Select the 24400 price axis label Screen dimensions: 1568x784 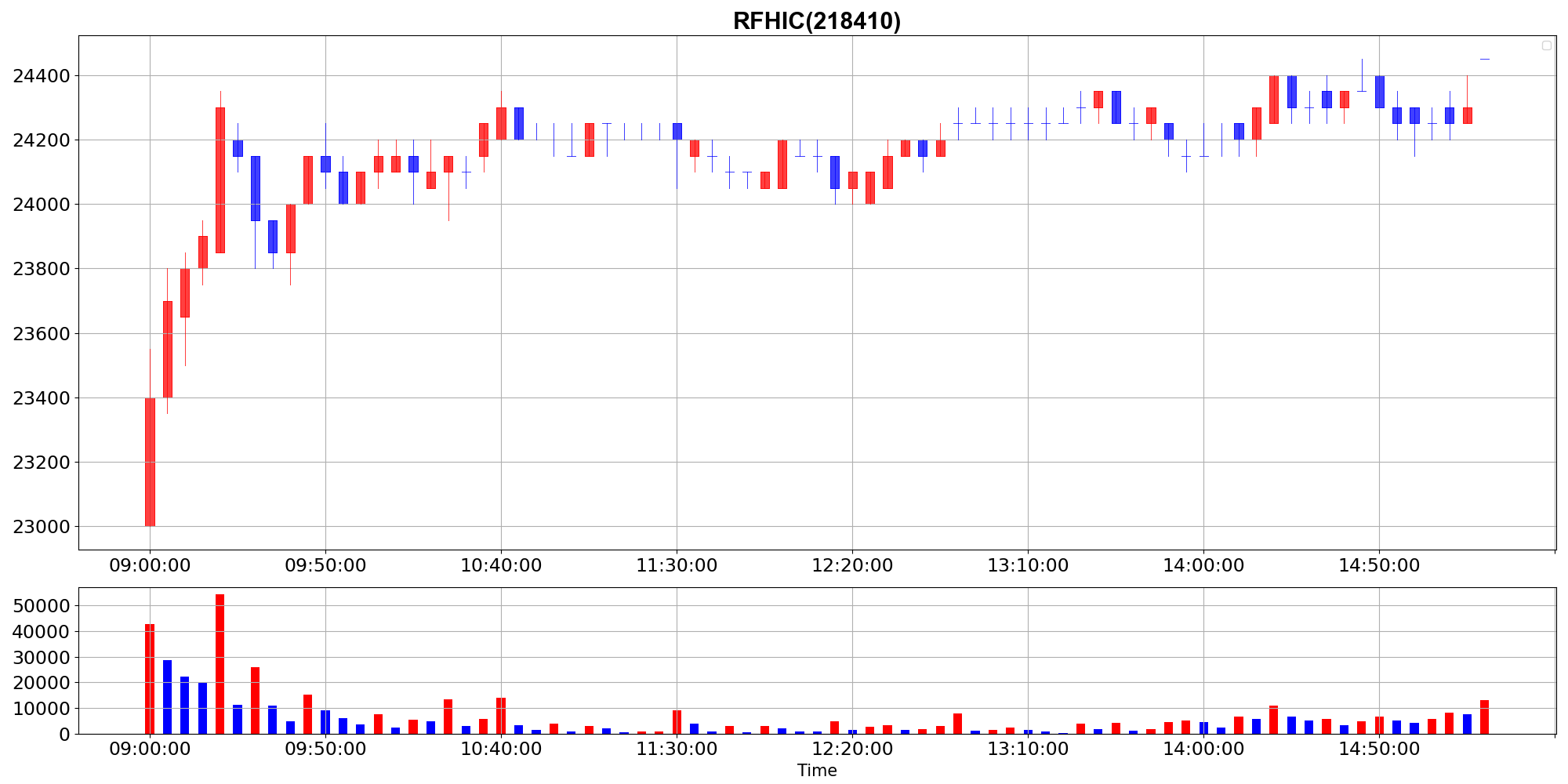point(42,76)
